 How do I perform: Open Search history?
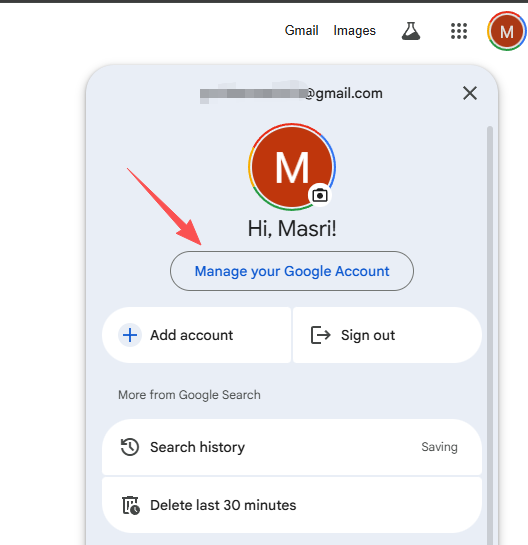(x=292, y=447)
